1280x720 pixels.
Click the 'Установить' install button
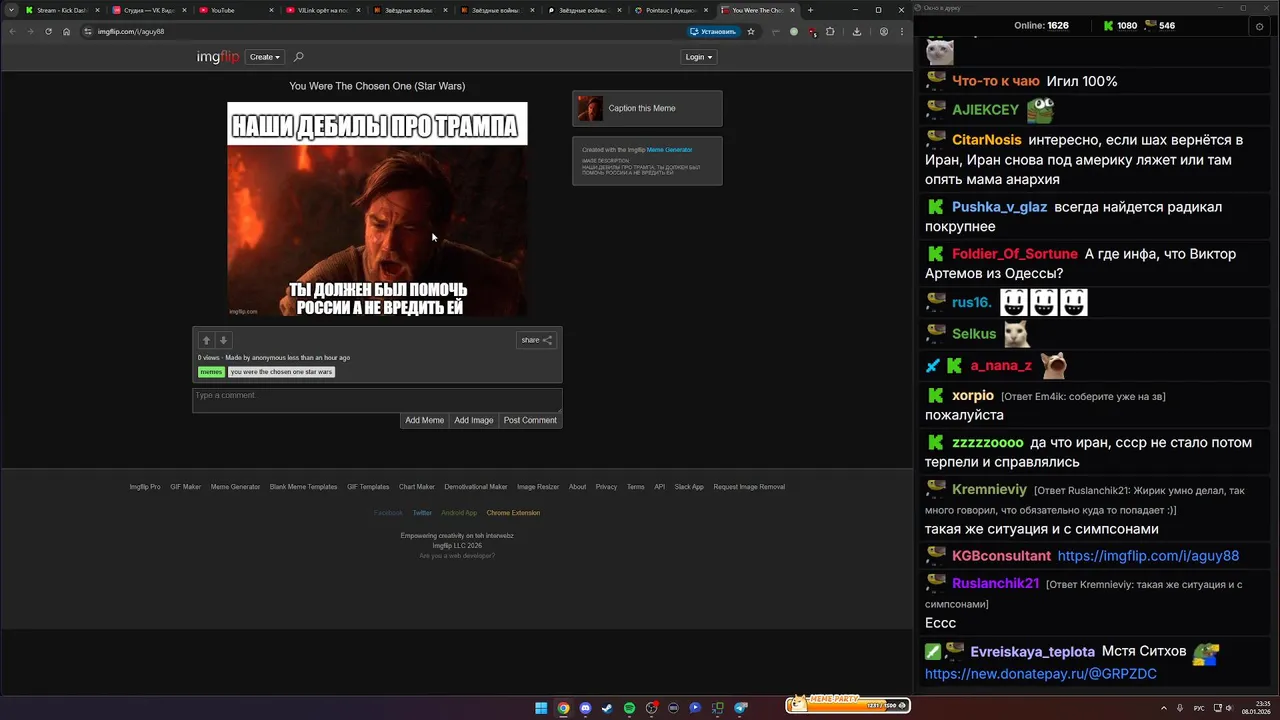713,31
